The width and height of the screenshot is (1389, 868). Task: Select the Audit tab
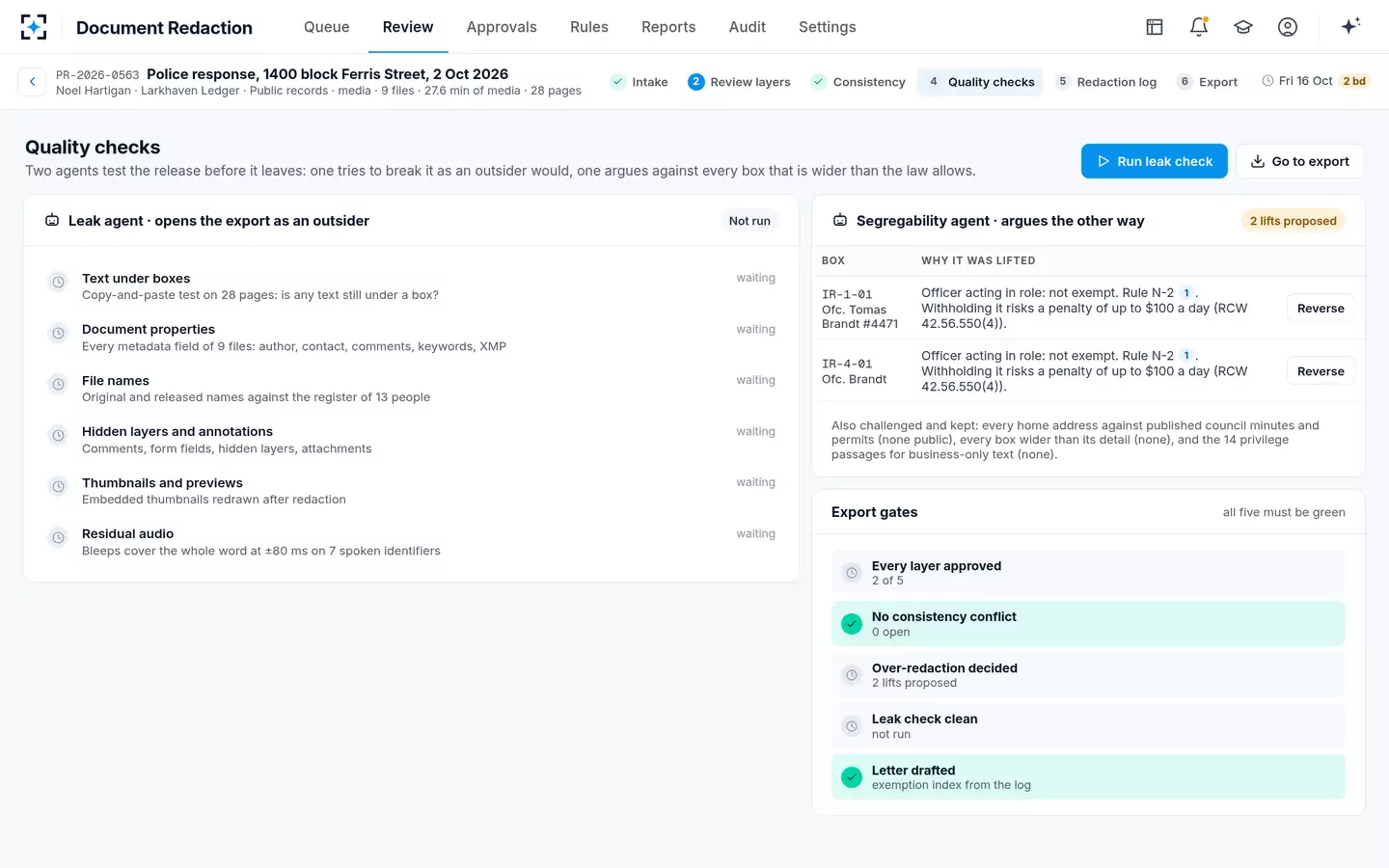pyautogui.click(x=748, y=27)
